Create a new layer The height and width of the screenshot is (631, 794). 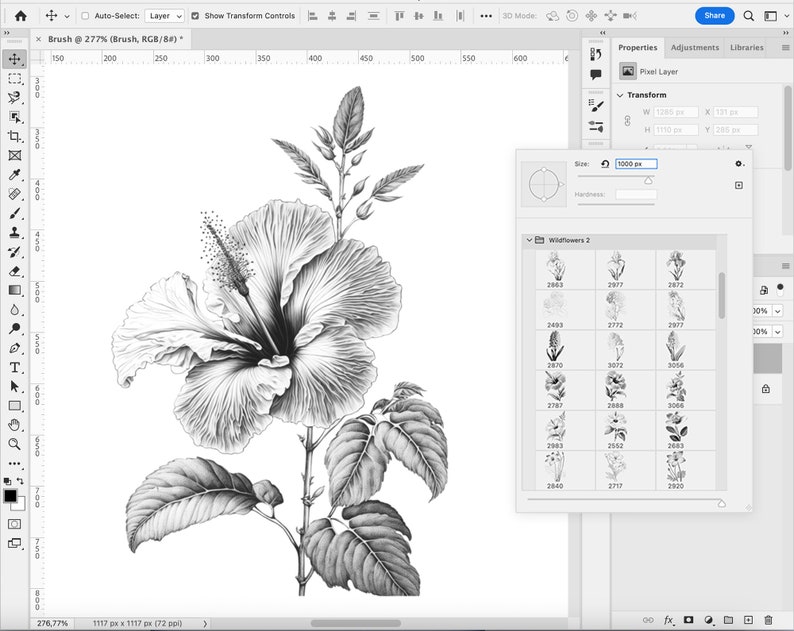pyautogui.click(x=748, y=620)
